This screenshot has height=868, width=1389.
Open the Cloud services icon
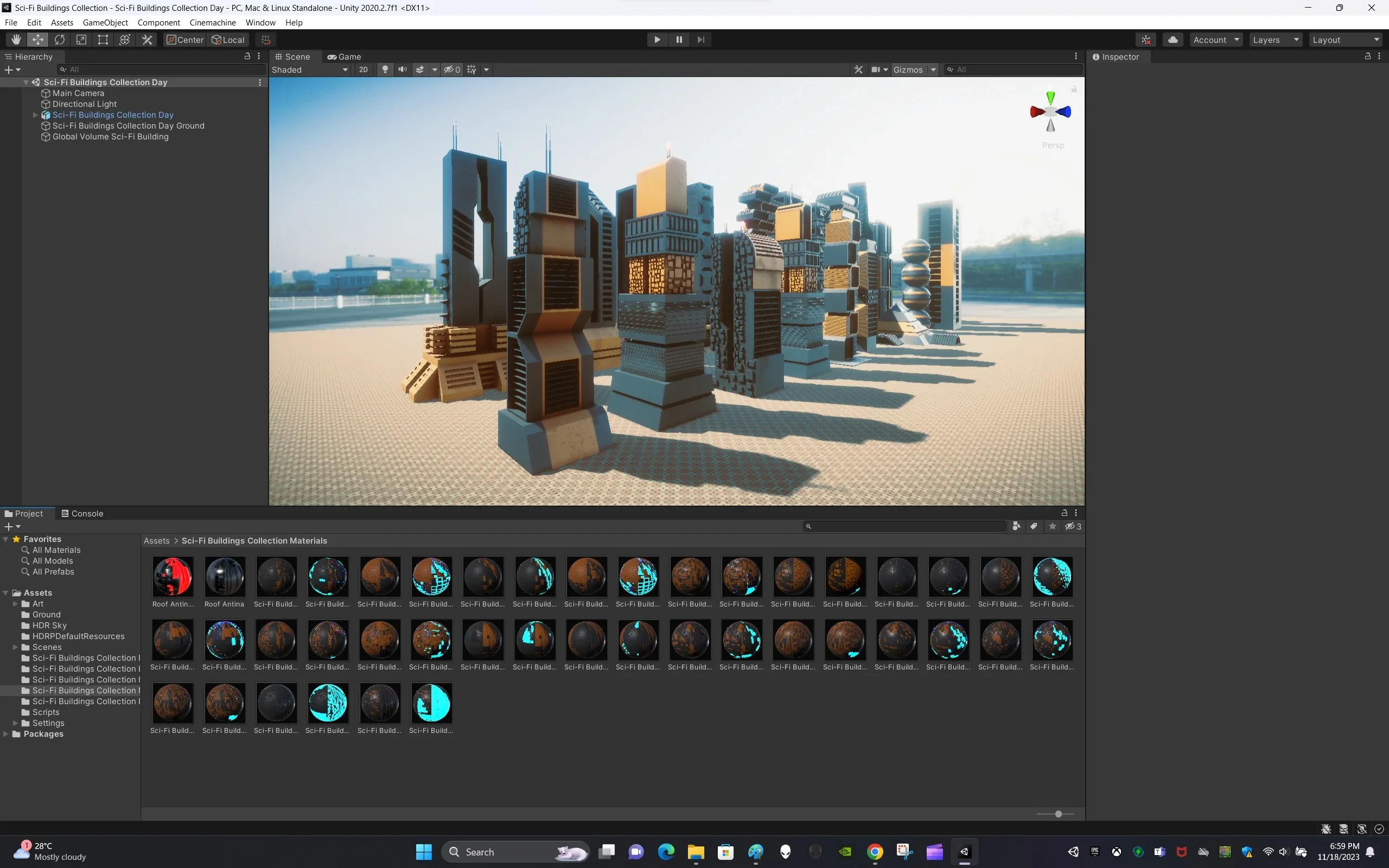1173,40
